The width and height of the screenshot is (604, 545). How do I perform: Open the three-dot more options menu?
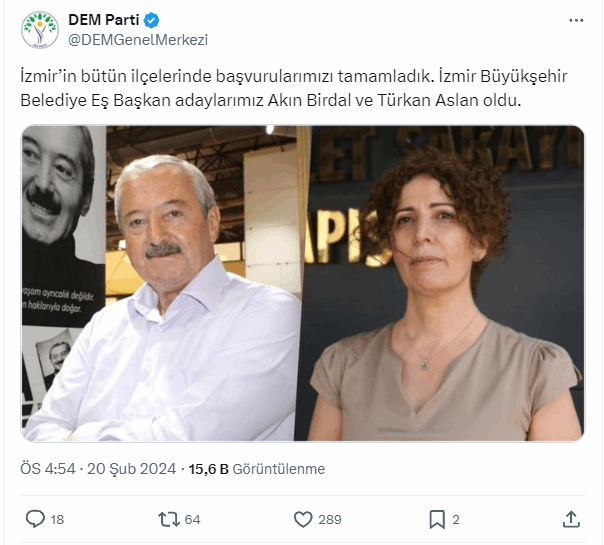click(576, 20)
